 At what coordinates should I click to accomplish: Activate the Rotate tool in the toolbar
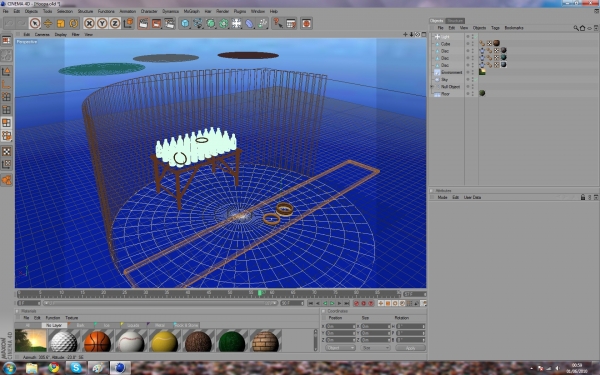point(73,23)
